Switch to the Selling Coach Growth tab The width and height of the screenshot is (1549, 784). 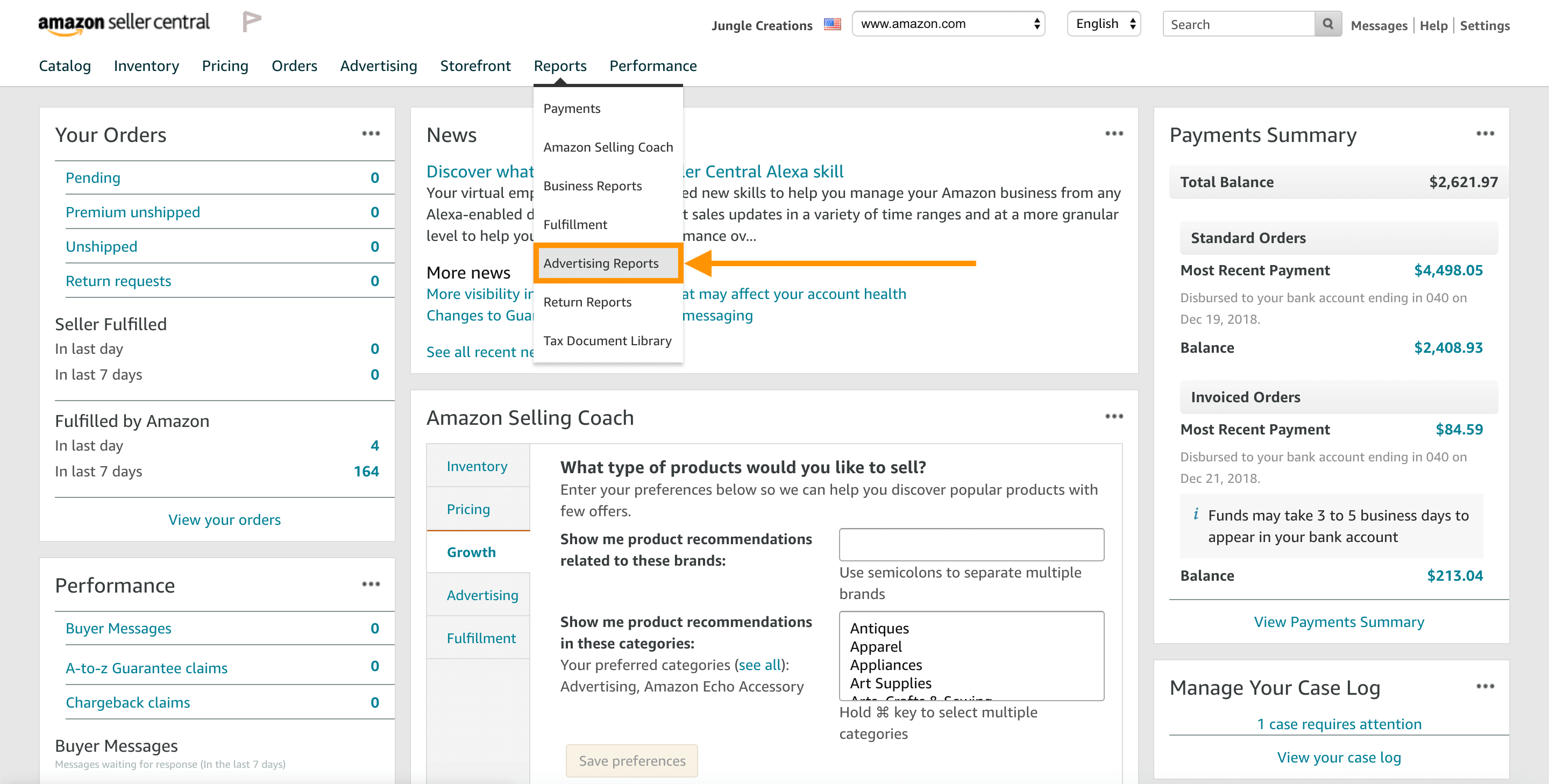pyautogui.click(x=478, y=552)
